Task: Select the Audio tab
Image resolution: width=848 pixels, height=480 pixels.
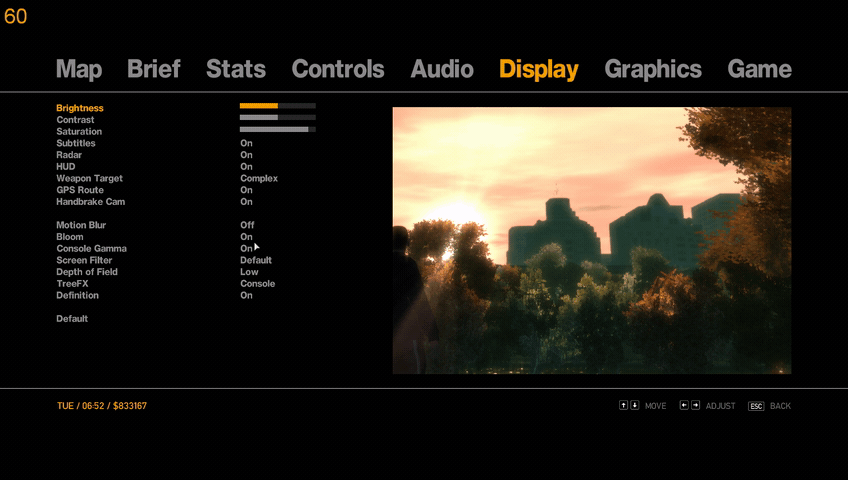Action: click(x=442, y=69)
